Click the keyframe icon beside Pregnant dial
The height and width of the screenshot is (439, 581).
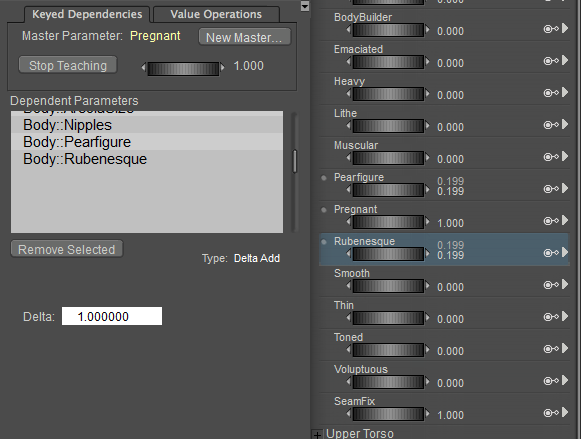pyautogui.click(x=551, y=221)
